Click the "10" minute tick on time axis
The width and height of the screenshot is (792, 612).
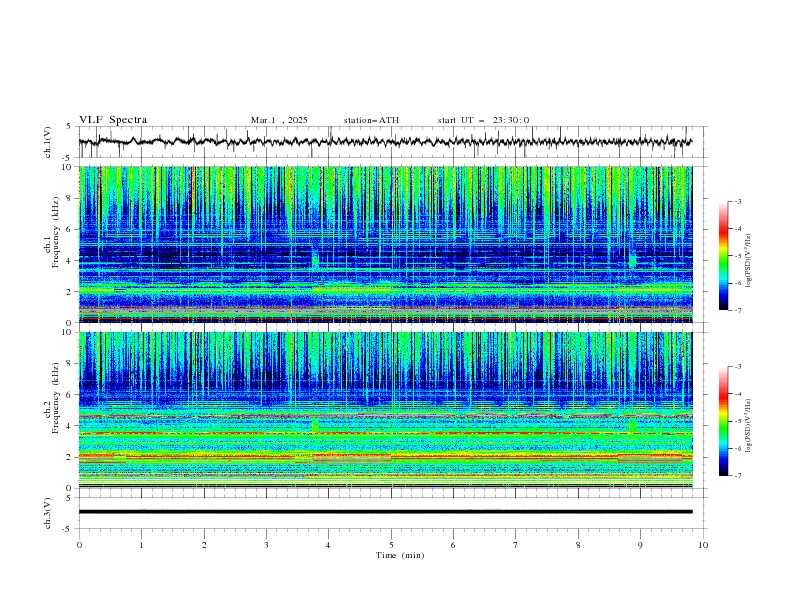tap(703, 545)
